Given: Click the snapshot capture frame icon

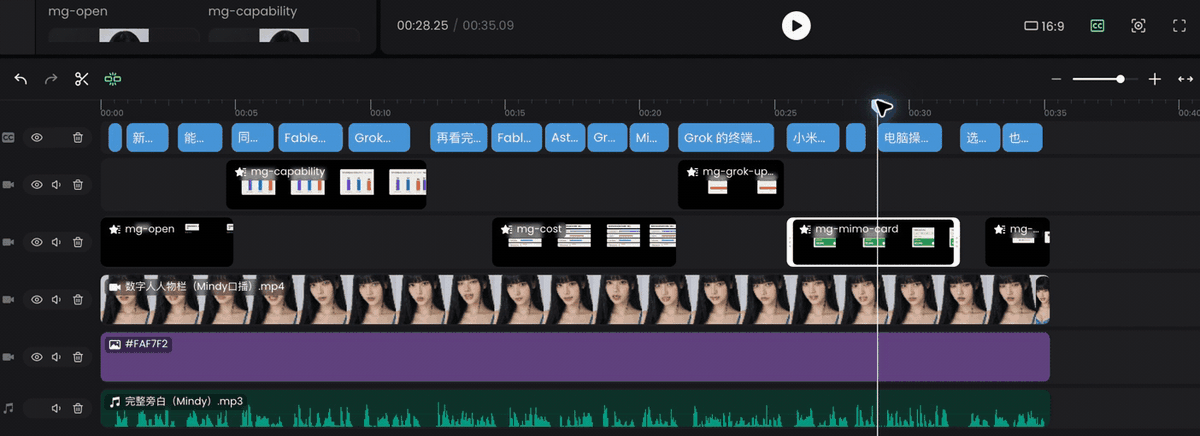Looking at the screenshot, I should (1138, 26).
